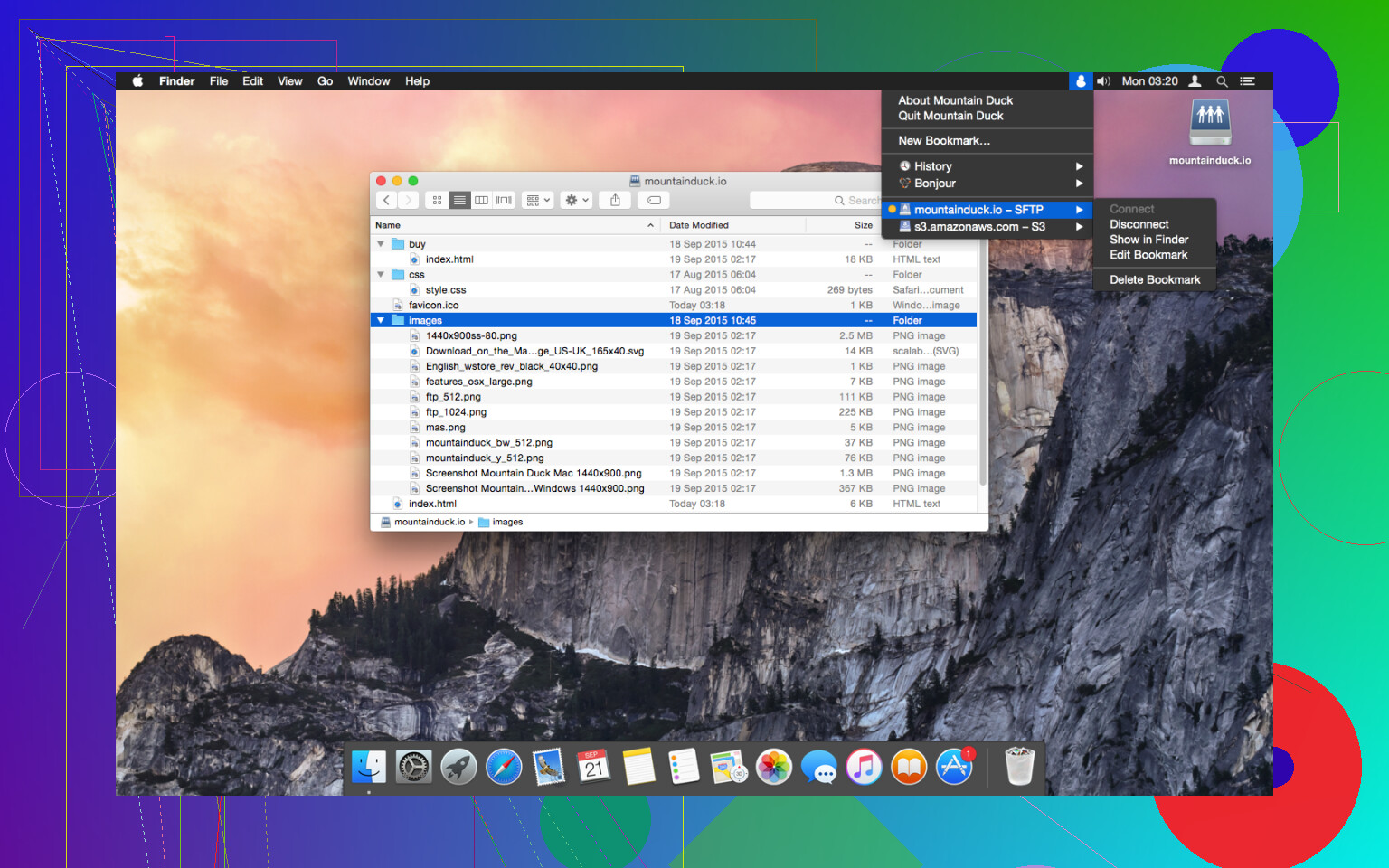Open the Action gear dropdown in toolbar
The width and height of the screenshot is (1389, 868).
[576, 200]
